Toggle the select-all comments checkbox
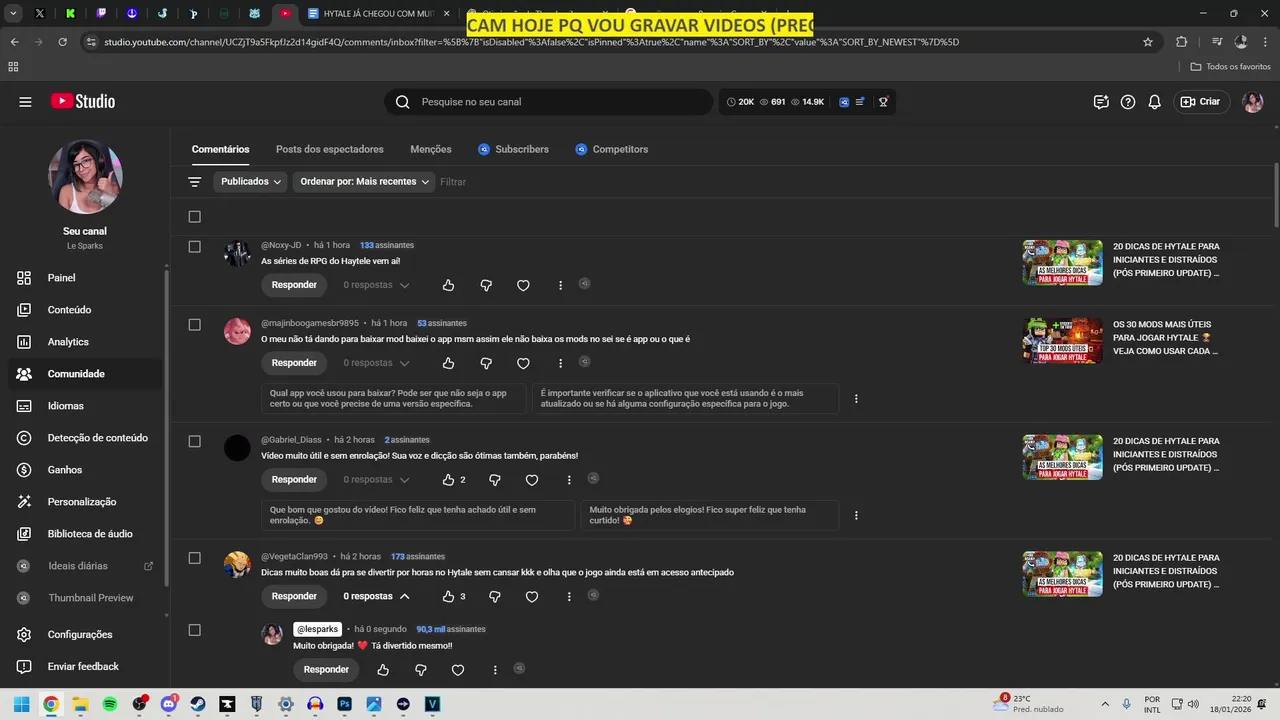Image resolution: width=1280 pixels, height=720 pixels. (194, 217)
